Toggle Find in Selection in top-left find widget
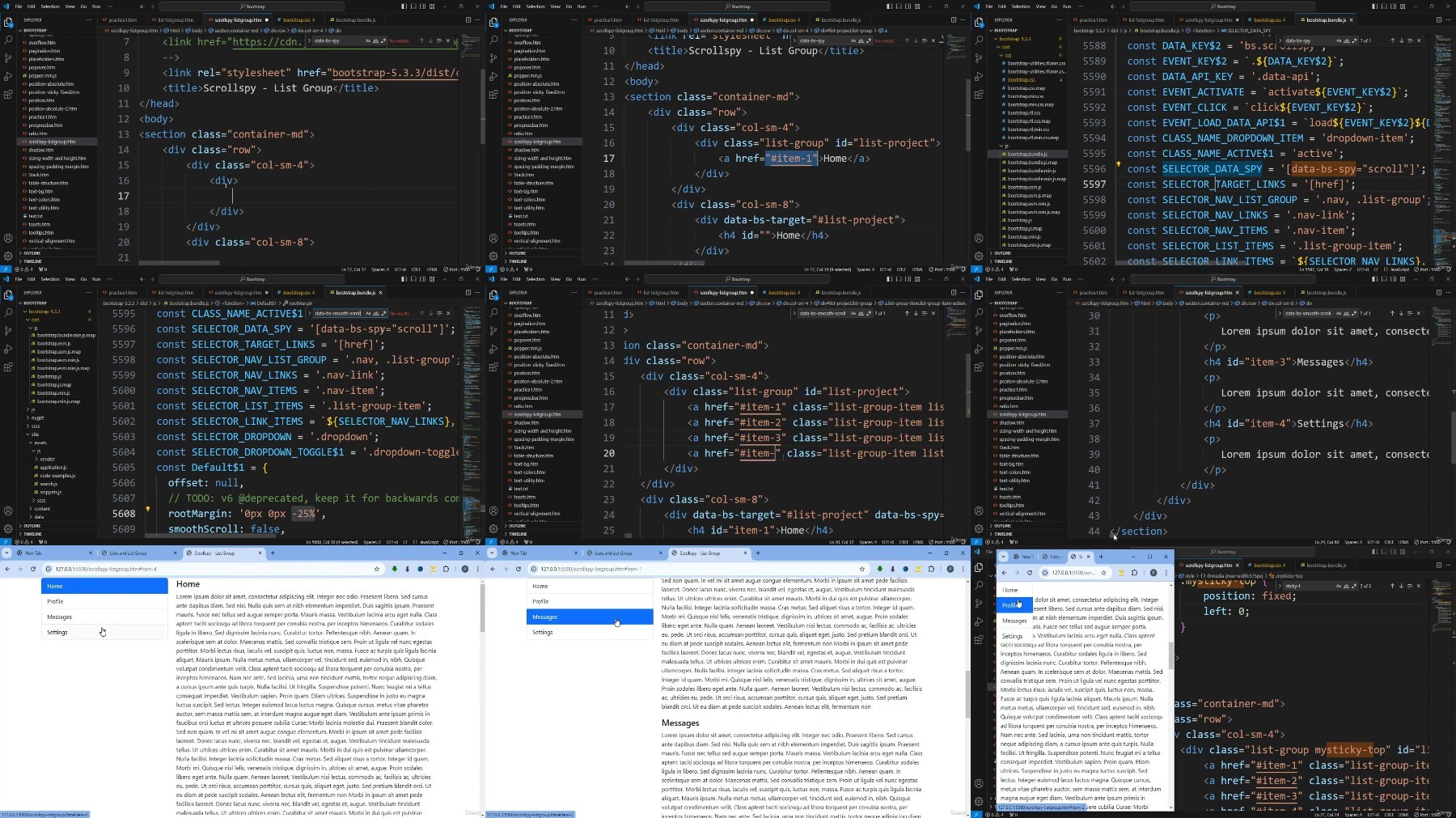This screenshot has height=818, width=1456. tap(439, 40)
